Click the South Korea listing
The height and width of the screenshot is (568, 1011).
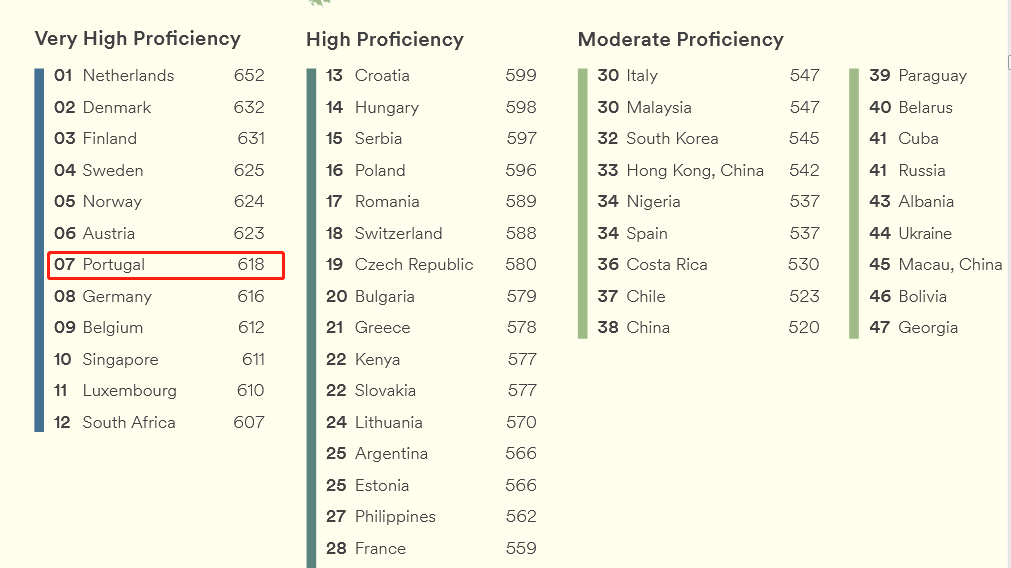672,139
